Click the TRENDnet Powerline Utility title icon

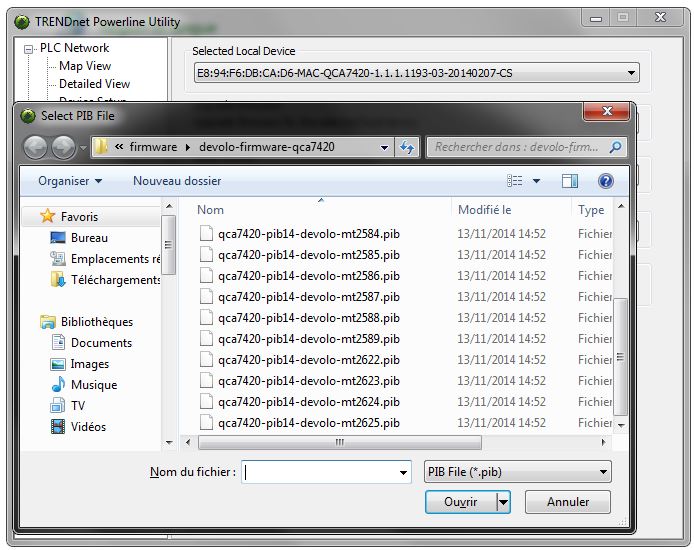tap(22, 22)
